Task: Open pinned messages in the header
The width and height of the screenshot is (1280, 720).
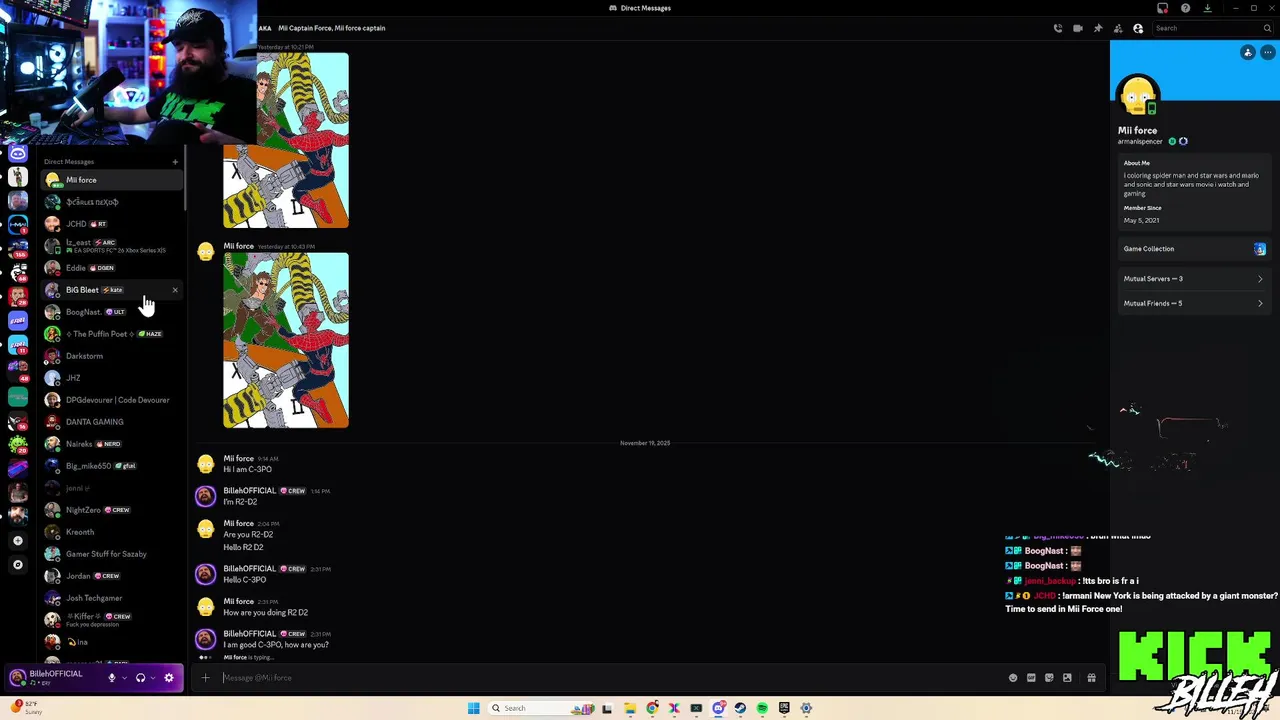Action: click(1098, 28)
